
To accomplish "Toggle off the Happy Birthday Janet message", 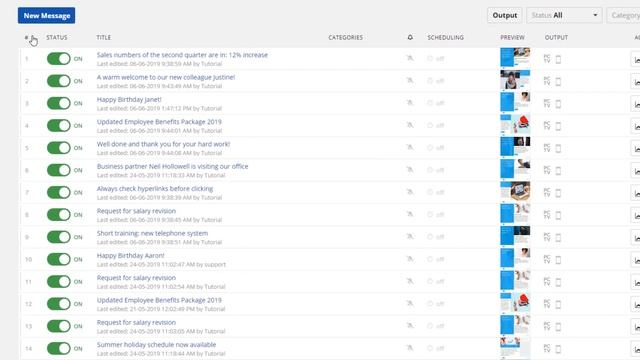I will coord(59,103).
